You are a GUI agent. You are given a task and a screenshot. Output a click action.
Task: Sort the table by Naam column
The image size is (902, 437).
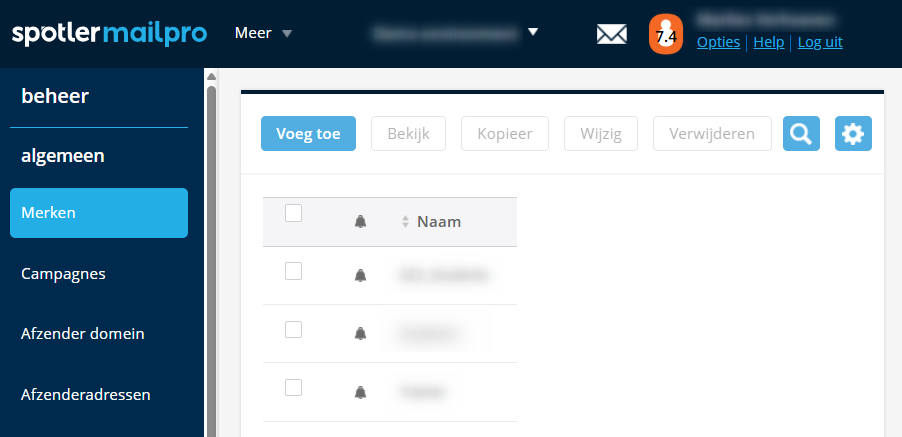click(438, 222)
